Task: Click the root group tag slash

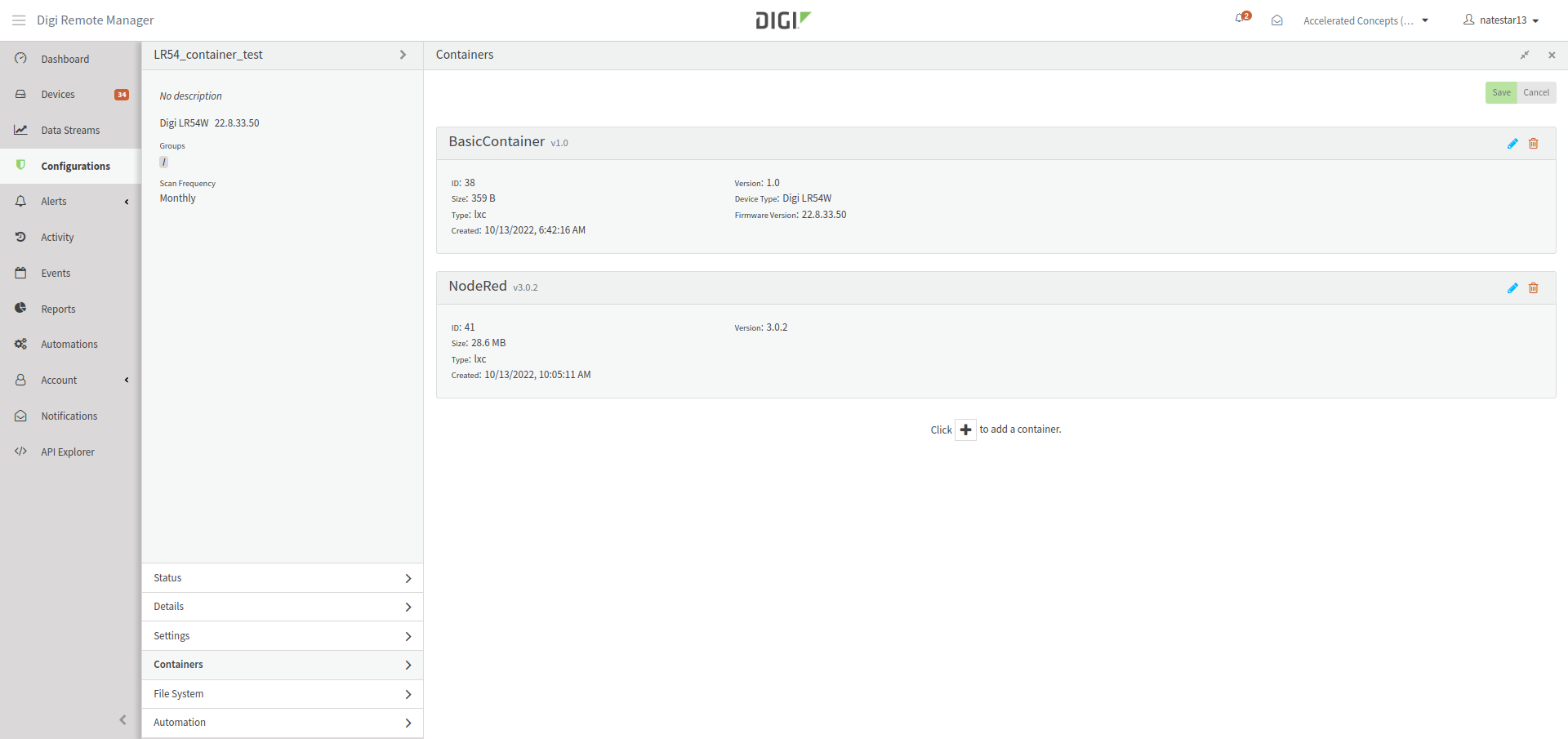Action: tap(163, 162)
